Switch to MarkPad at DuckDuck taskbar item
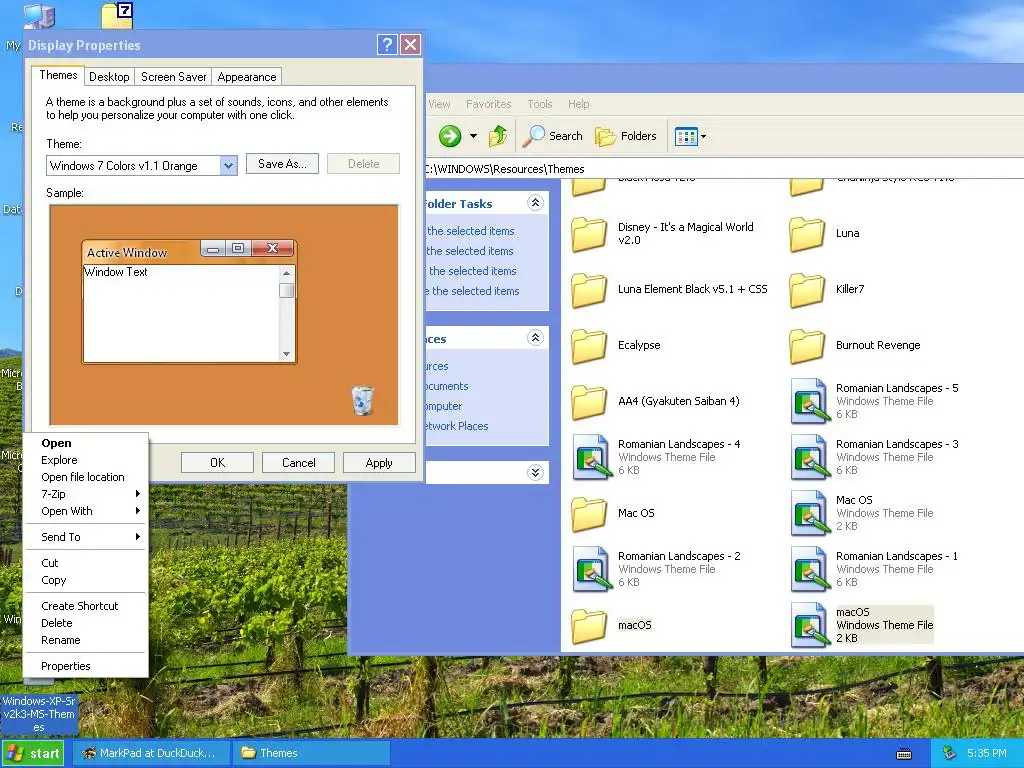The image size is (1024, 768). point(150,753)
